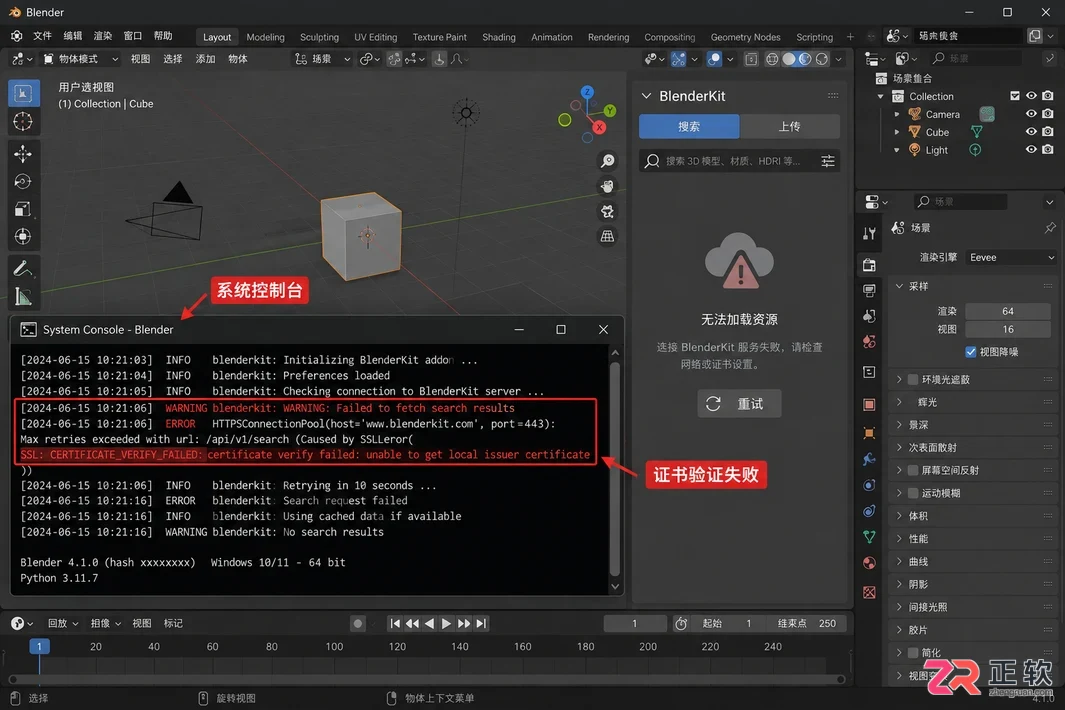Expand the Cube tree item

click(897, 132)
